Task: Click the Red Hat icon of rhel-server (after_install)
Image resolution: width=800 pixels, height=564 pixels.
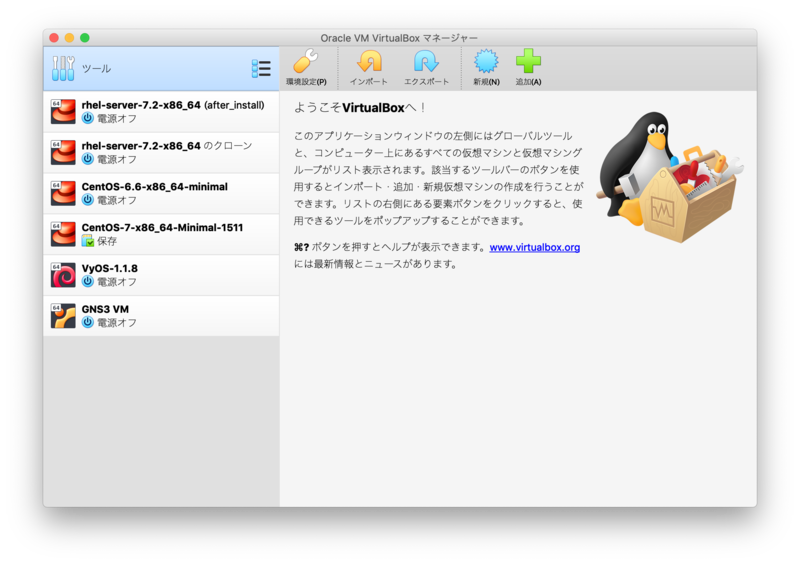Action: pos(63,112)
